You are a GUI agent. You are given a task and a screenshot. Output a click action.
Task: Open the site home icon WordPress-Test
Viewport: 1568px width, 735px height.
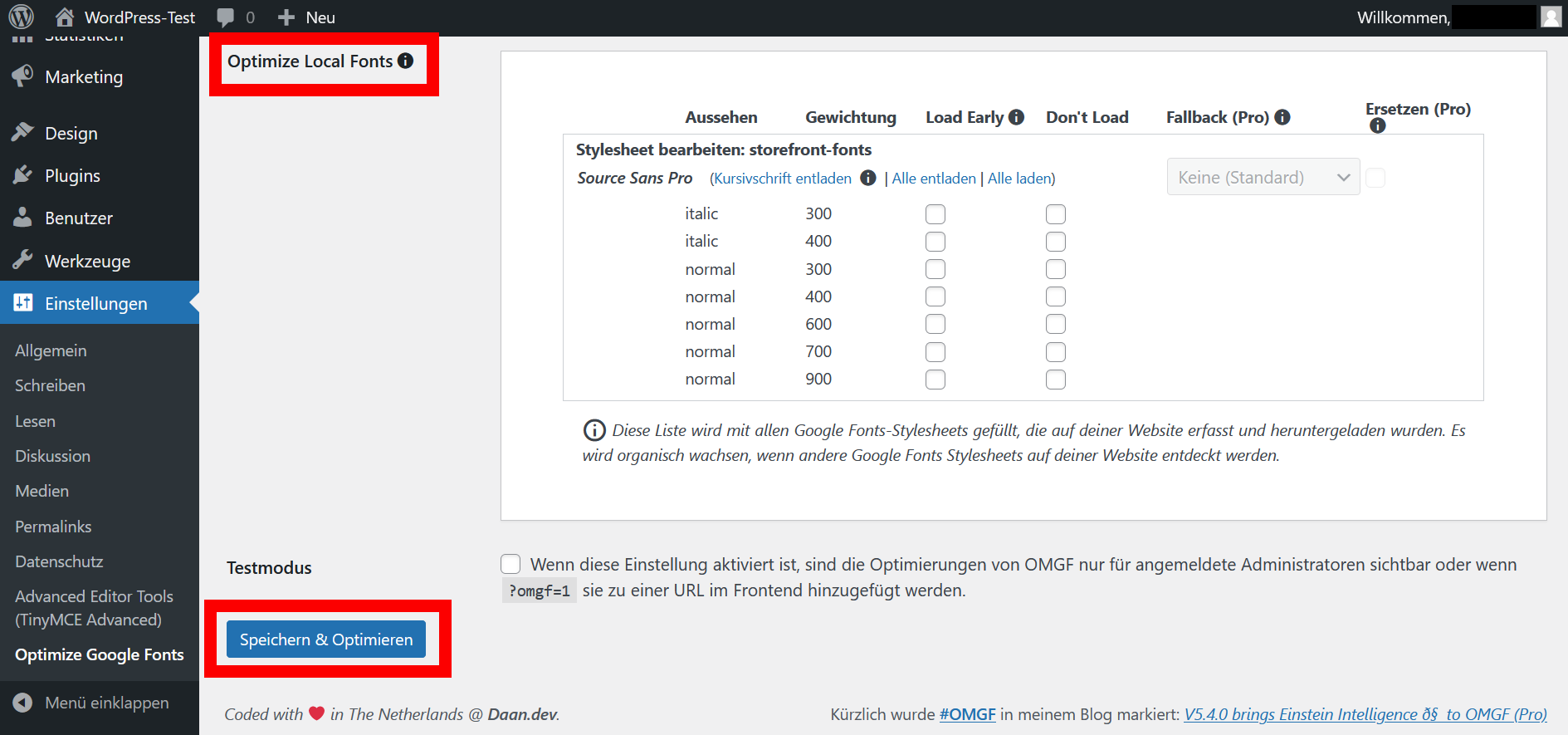64,17
